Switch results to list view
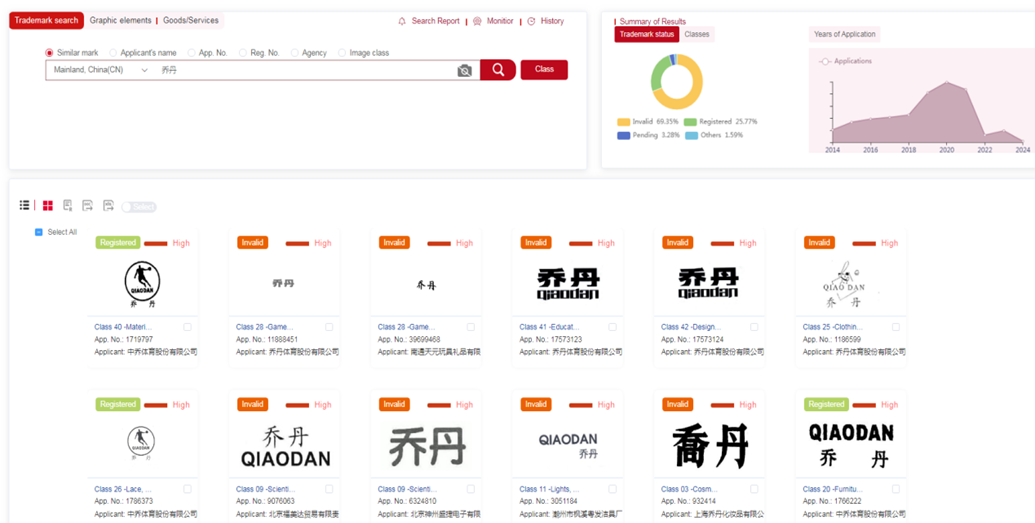1035x523 pixels. tap(24, 205)
